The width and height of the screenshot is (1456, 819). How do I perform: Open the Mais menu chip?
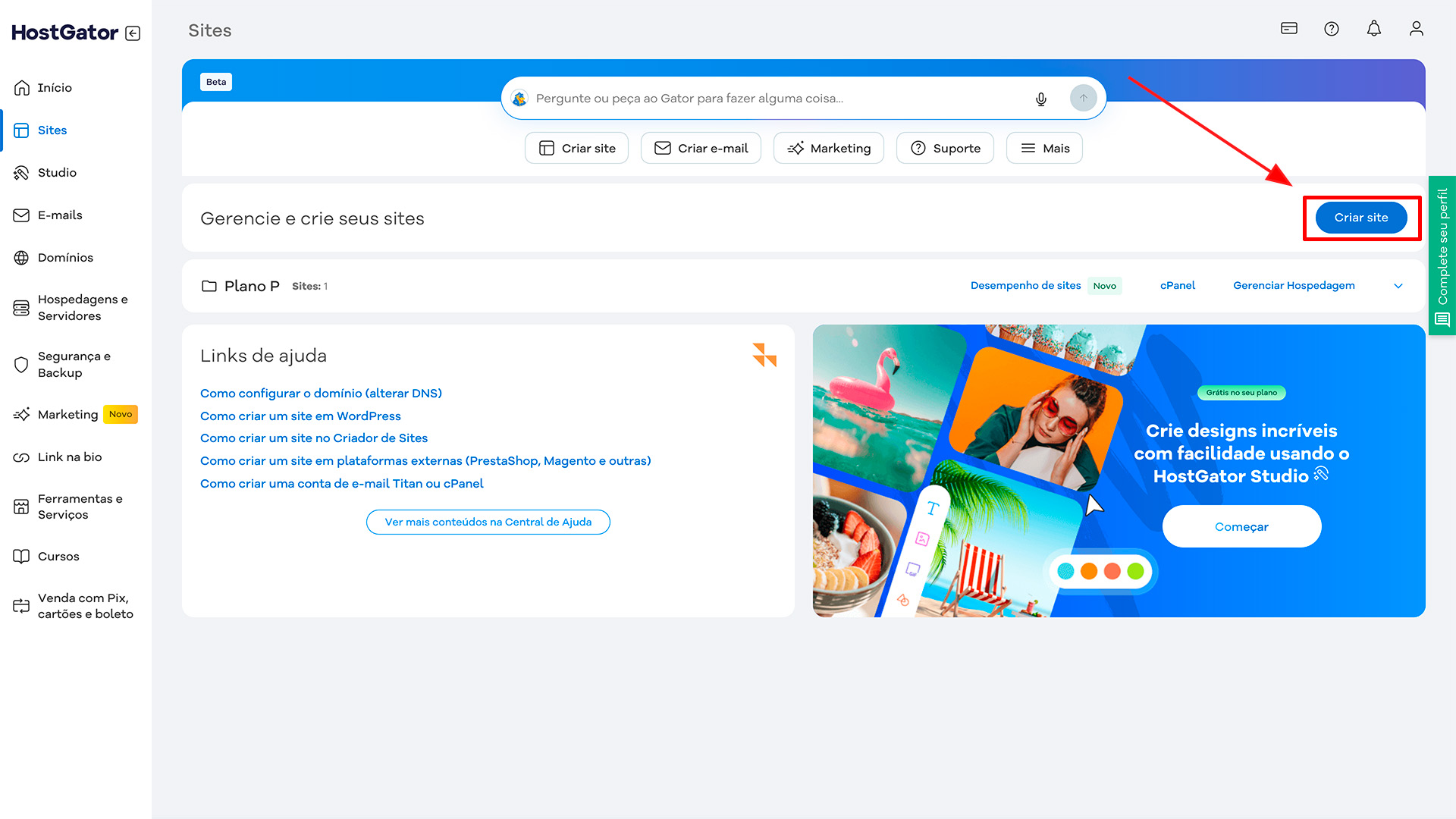[x=1044, y=148]
